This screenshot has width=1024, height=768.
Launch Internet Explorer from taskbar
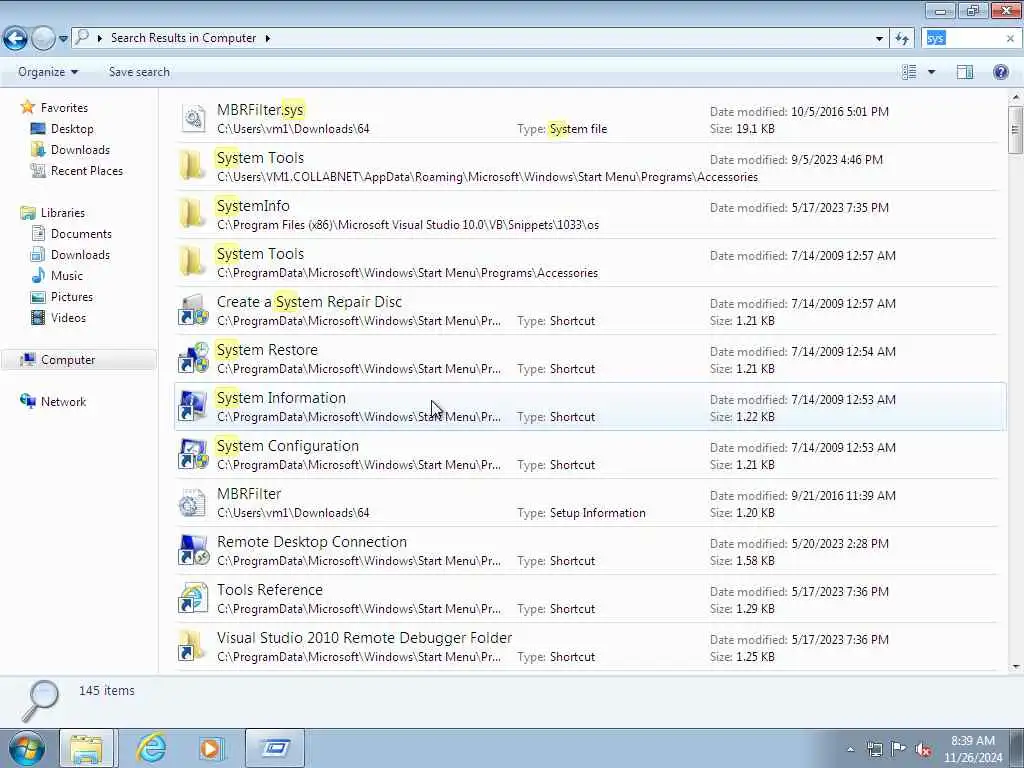tap(150, 748)
